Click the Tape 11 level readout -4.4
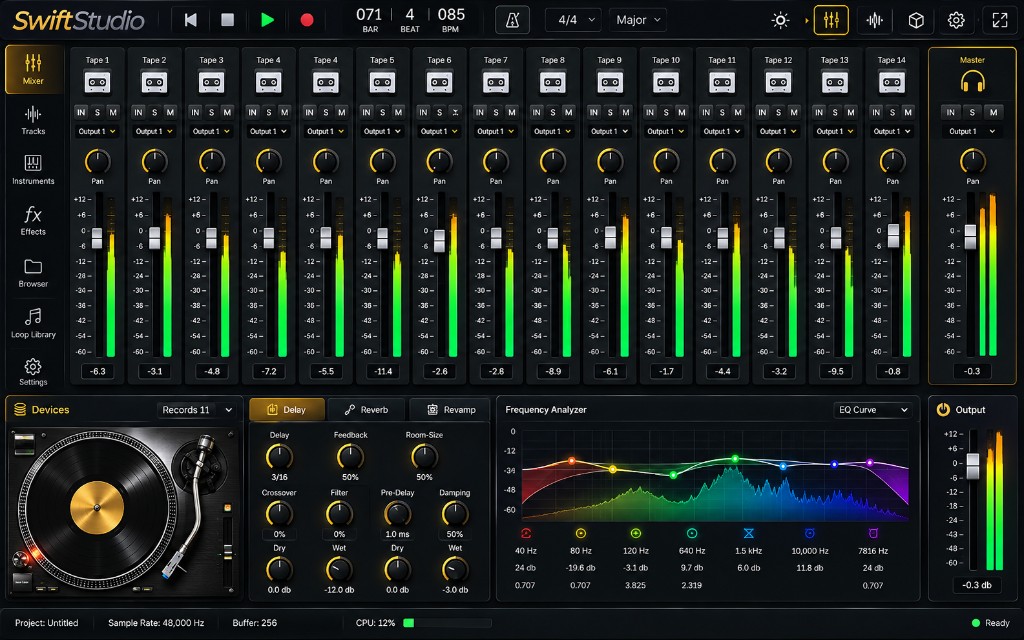Viewport: 1024px width, 640px height. pos(722,371)
